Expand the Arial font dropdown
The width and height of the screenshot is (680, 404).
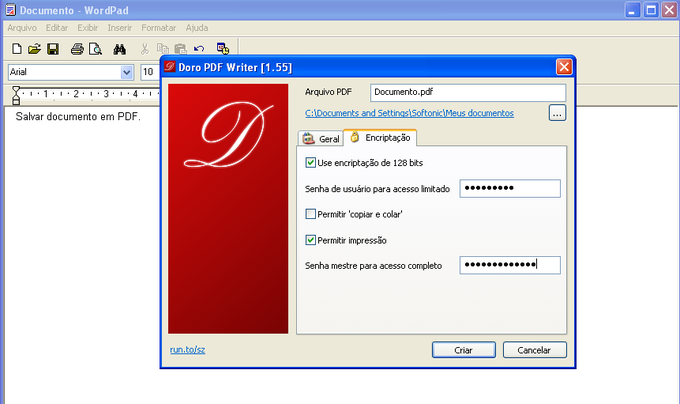126,72
